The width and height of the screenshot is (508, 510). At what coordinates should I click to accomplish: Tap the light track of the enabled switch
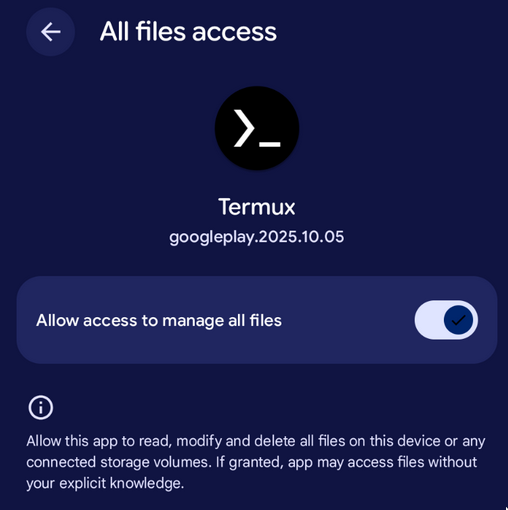[x=428, y=320]
